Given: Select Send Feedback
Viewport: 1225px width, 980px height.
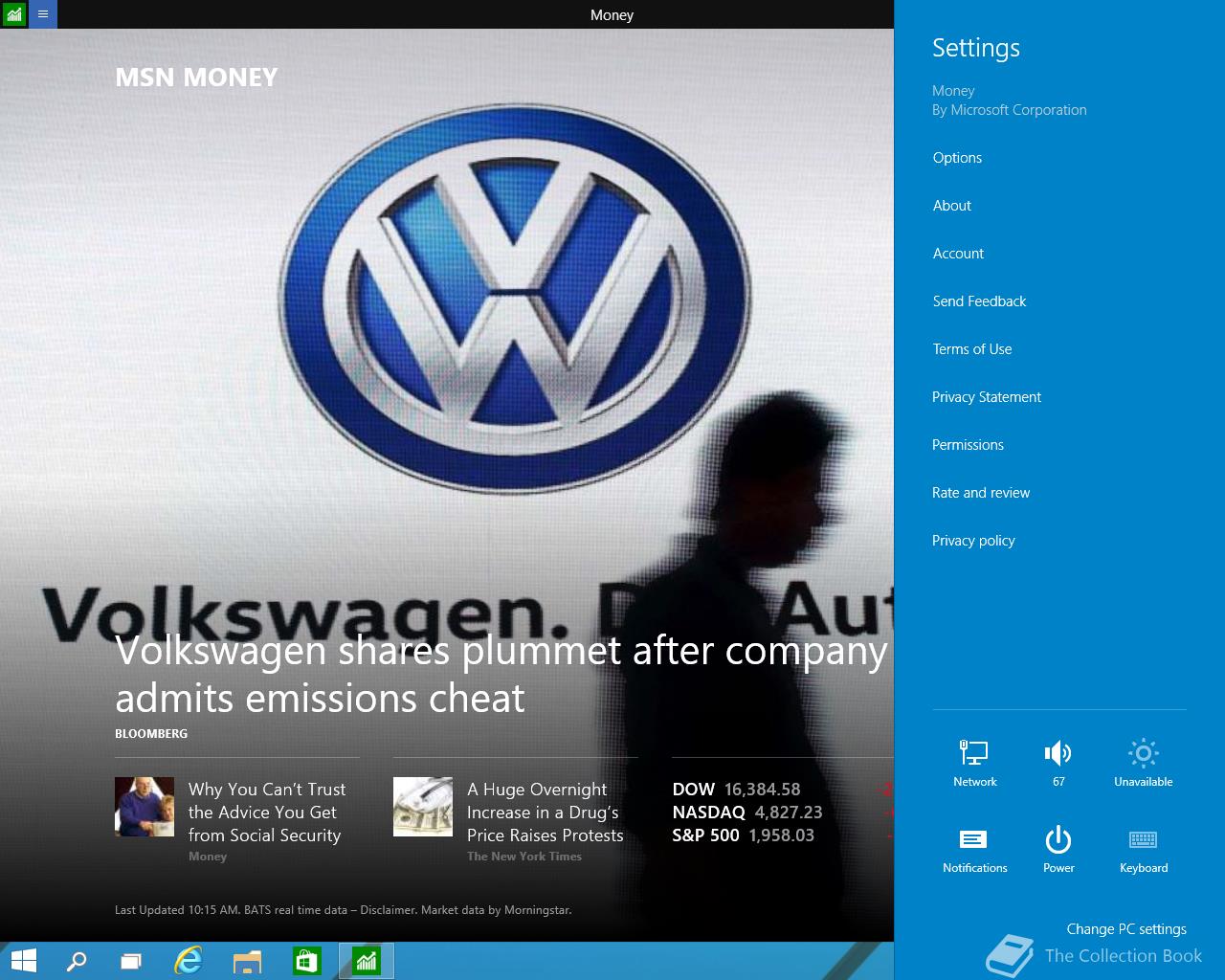Looking at the screenshot, I should 979,301.
